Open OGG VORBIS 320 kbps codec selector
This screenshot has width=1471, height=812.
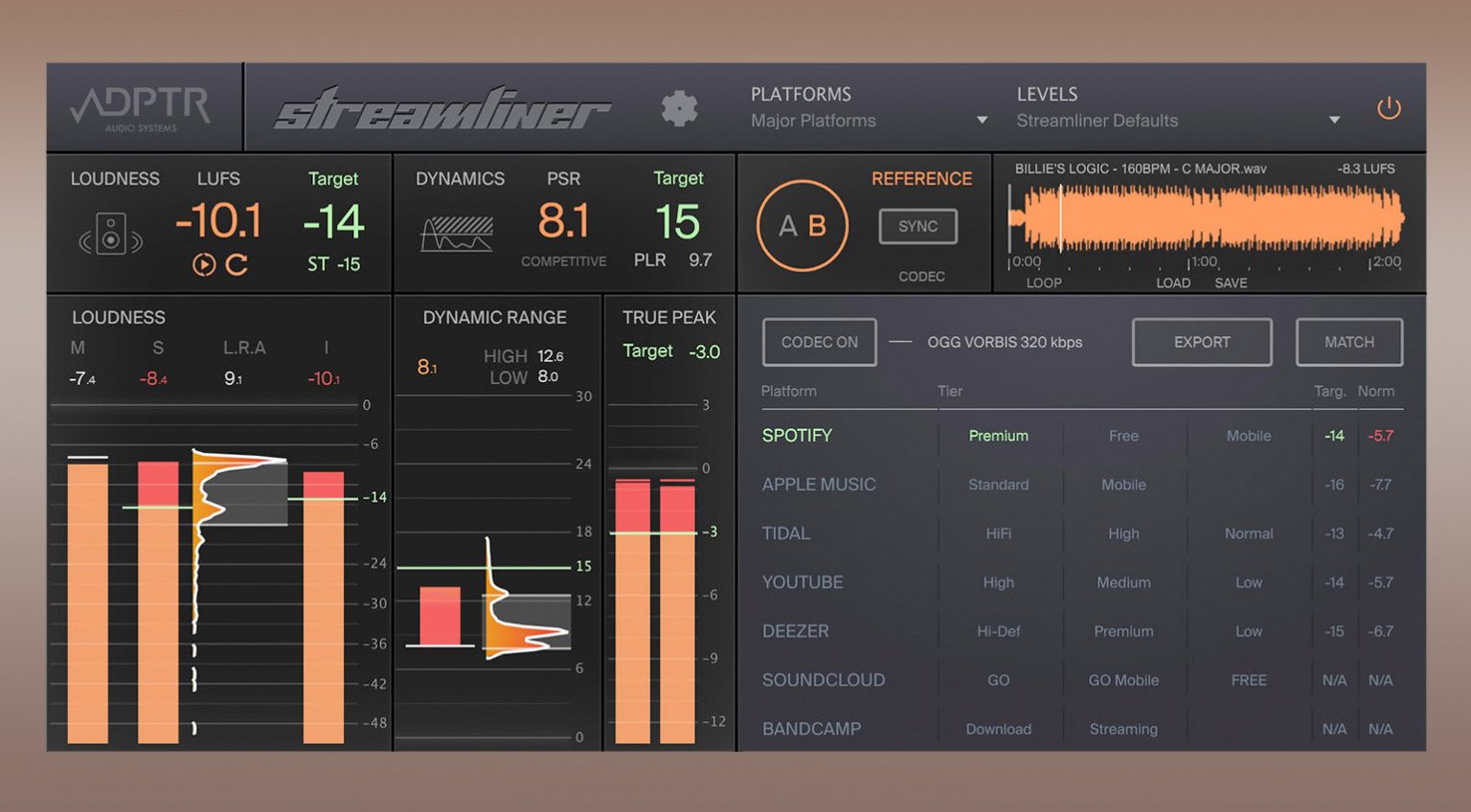click(x=1005, y=342)
